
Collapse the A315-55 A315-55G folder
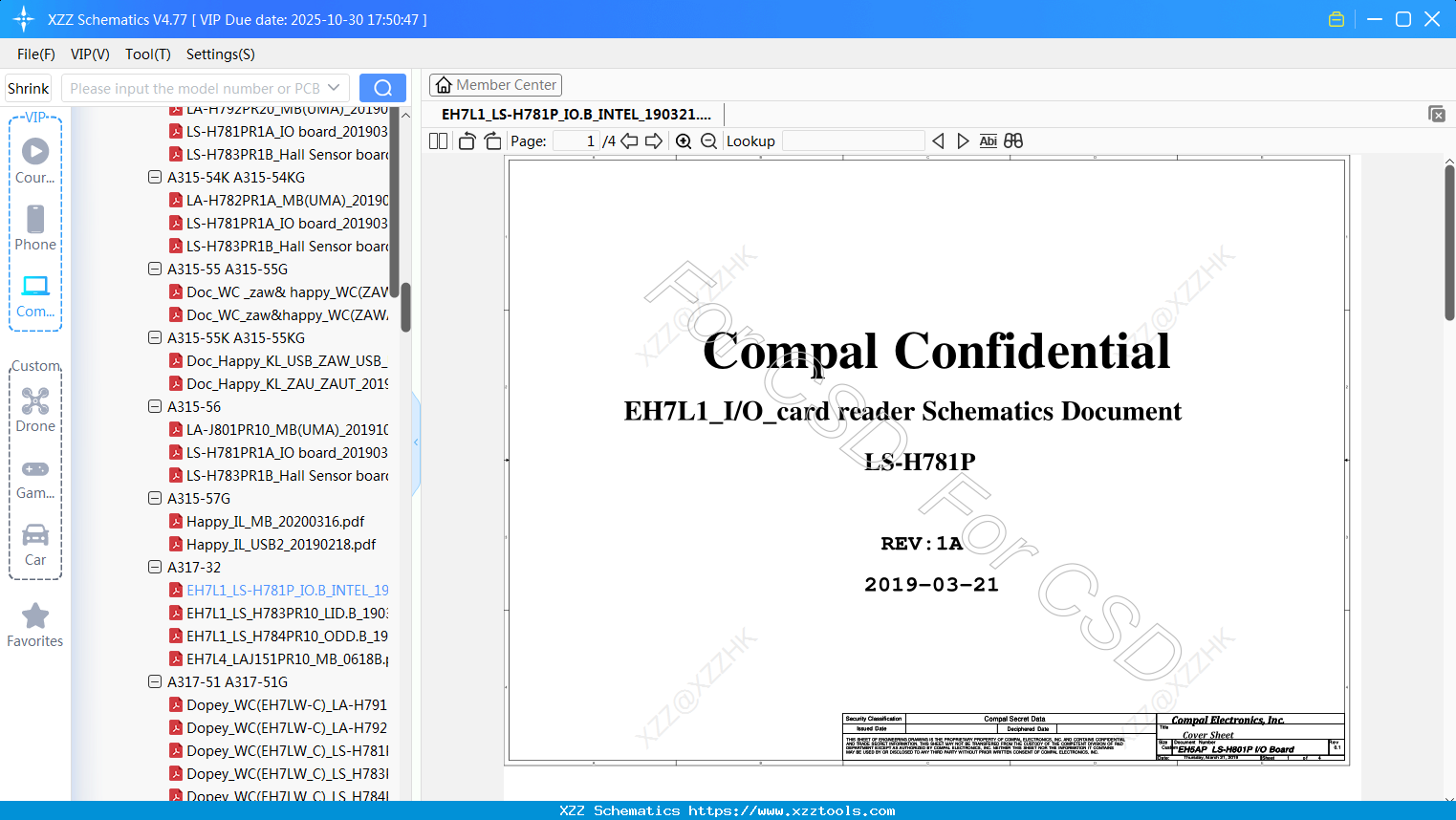[x=155, y=269]
